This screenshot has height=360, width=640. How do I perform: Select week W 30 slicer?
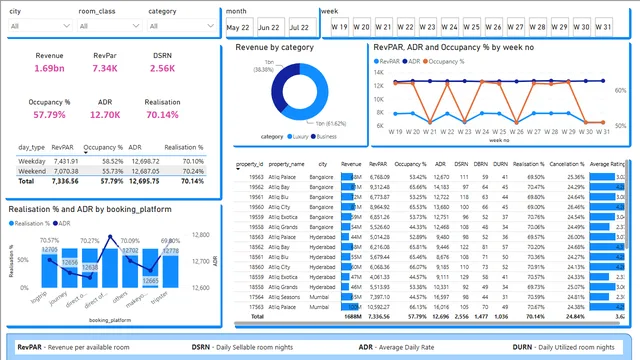coord(582,27)
